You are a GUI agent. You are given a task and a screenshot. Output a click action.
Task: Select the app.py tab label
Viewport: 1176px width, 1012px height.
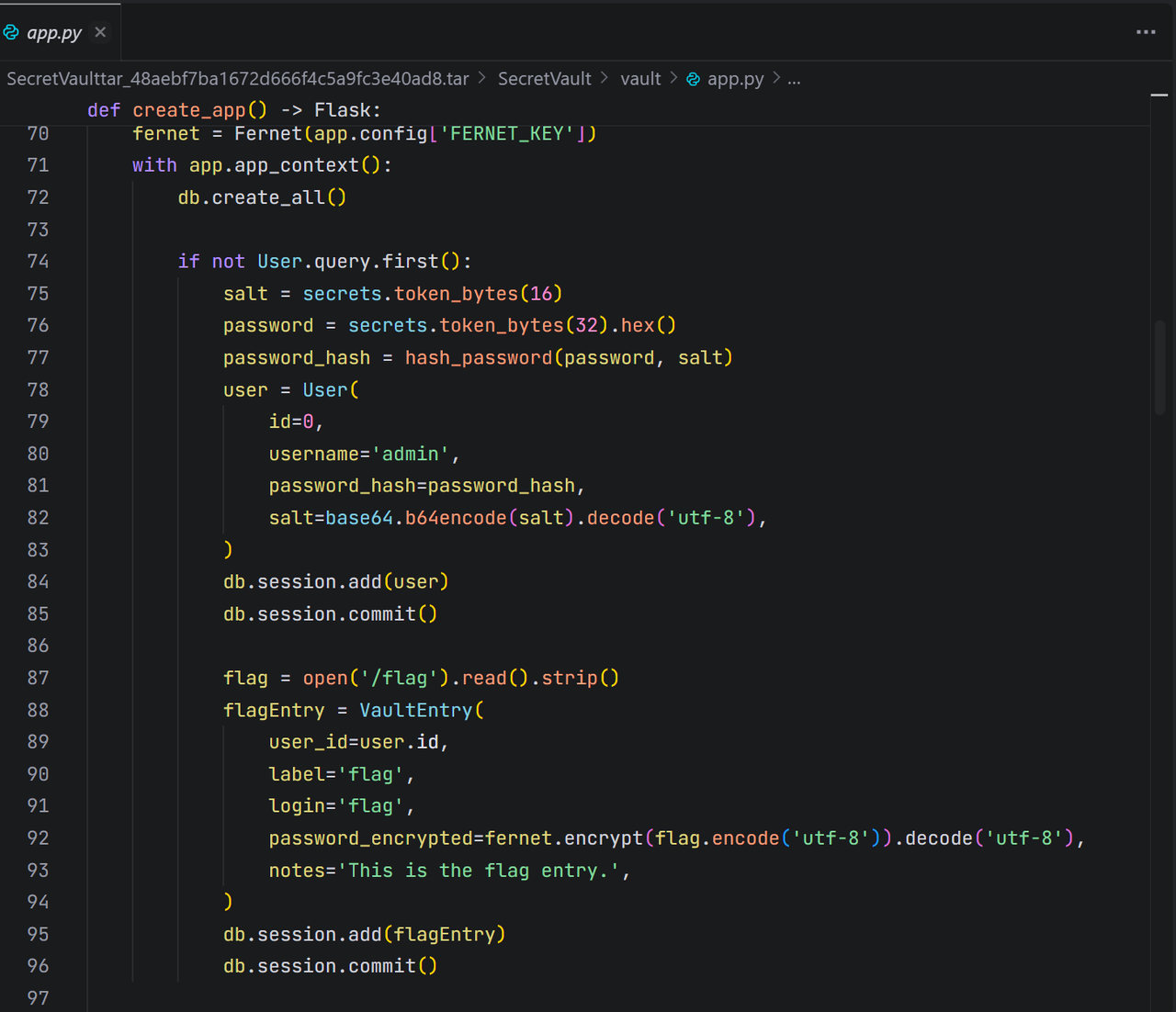(x=54, y=33)
